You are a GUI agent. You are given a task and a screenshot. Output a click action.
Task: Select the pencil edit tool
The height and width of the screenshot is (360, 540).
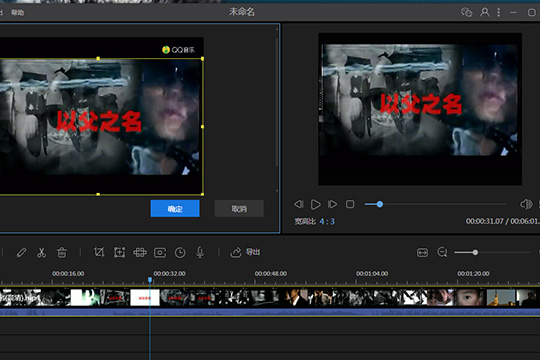click(21, 253)
